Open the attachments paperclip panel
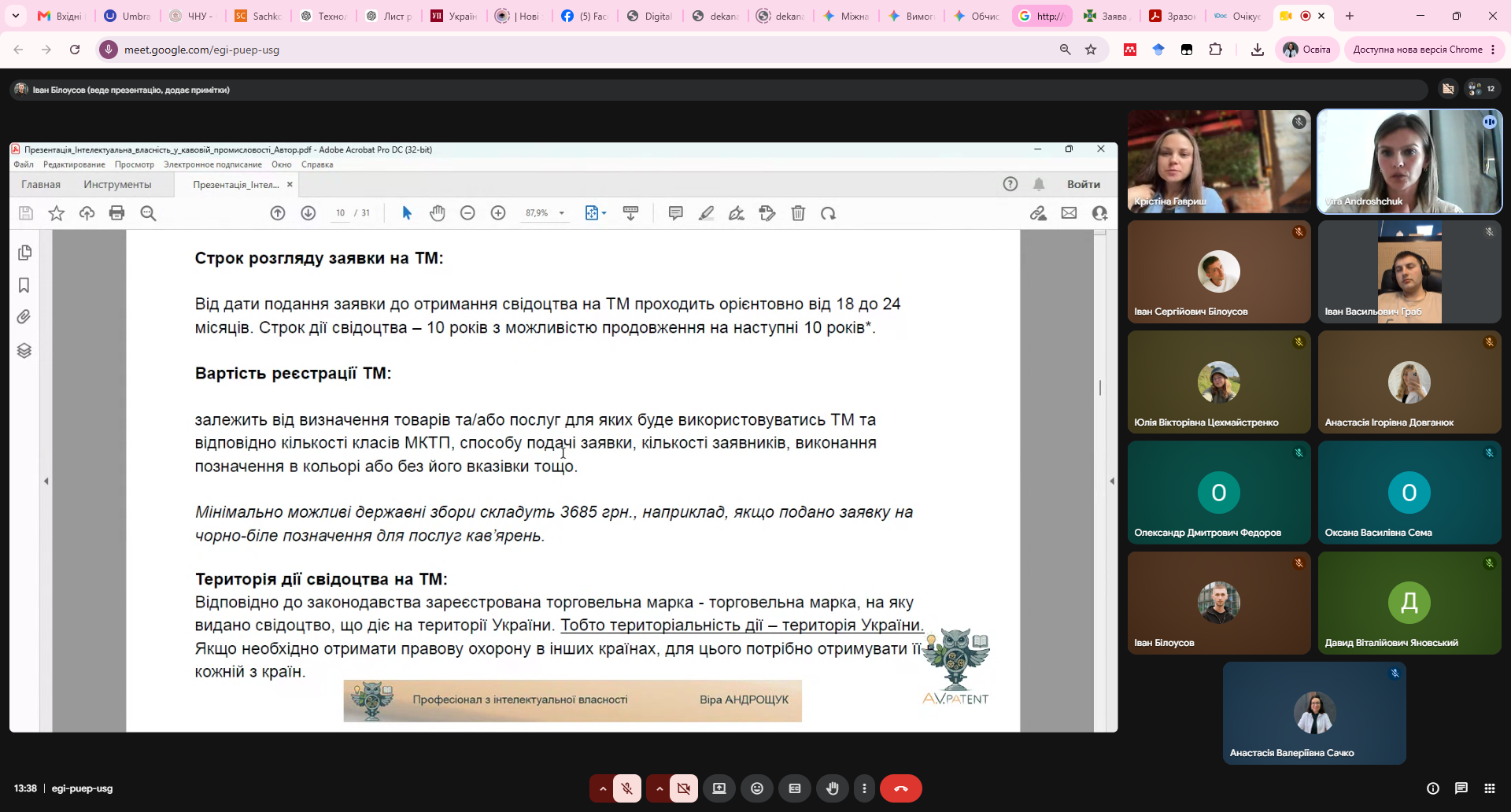Image resolution: width=1511 pixels, height=812 pixels. 24,317
